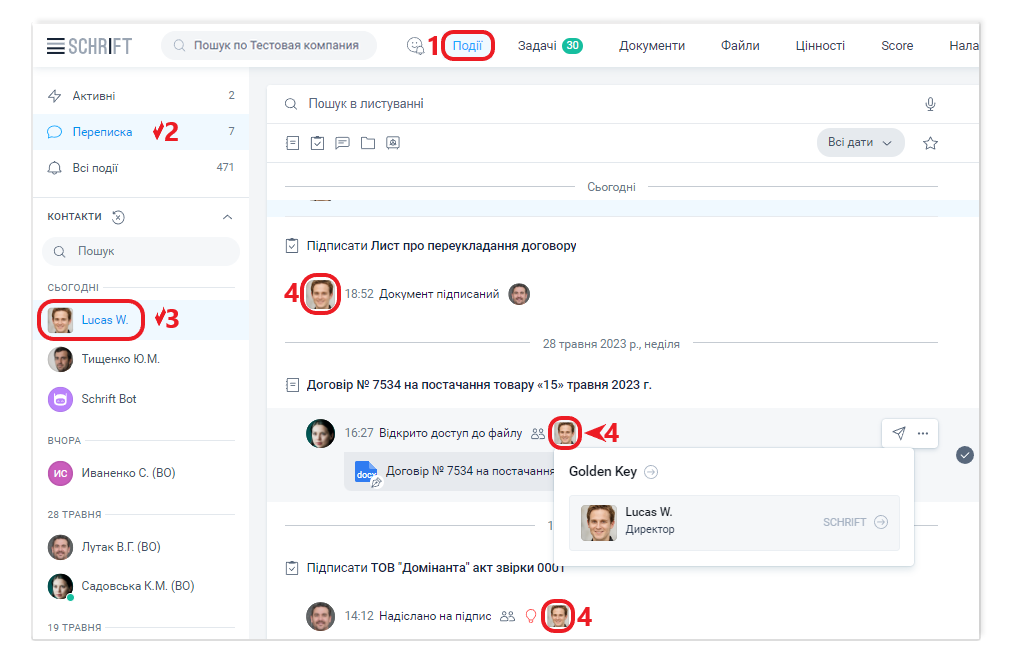Open contact Лутак В.Г. (ВО)
The image size is (1011, 671).
click(x=141, y=547)
